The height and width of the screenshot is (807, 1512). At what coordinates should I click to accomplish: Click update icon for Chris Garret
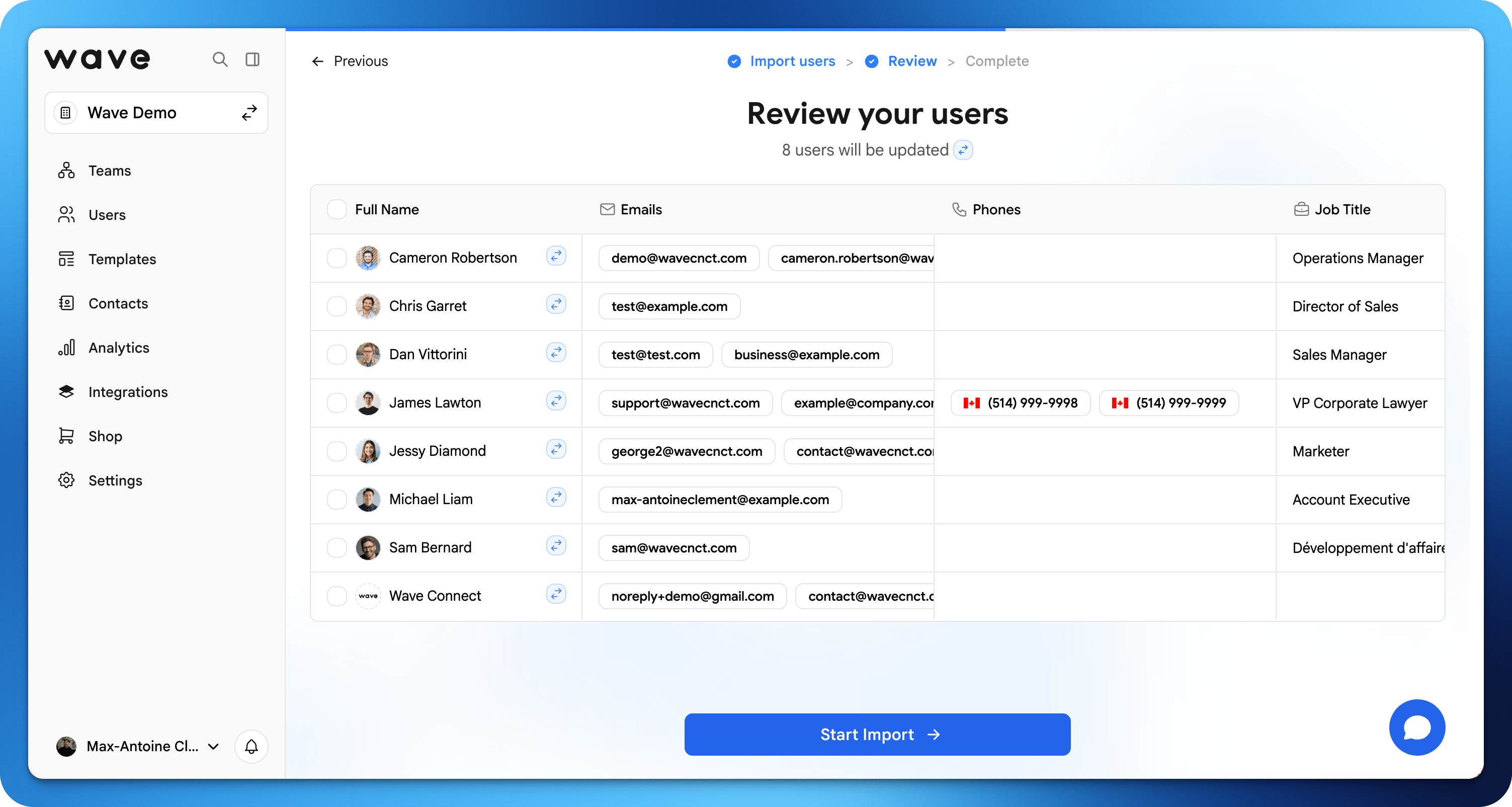pos(556,304)
